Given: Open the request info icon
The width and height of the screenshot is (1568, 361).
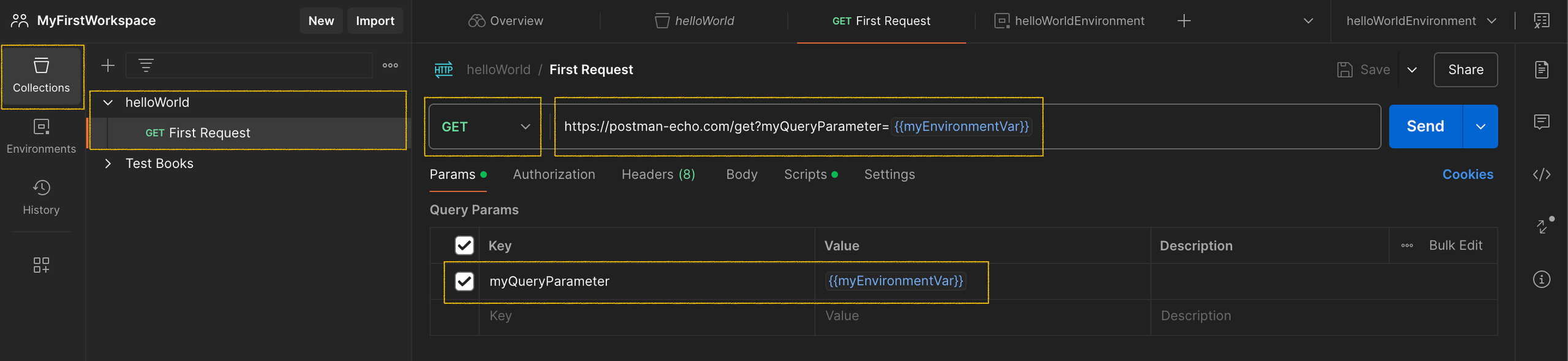Looking at the screenshot, I should pos(1541,279).
